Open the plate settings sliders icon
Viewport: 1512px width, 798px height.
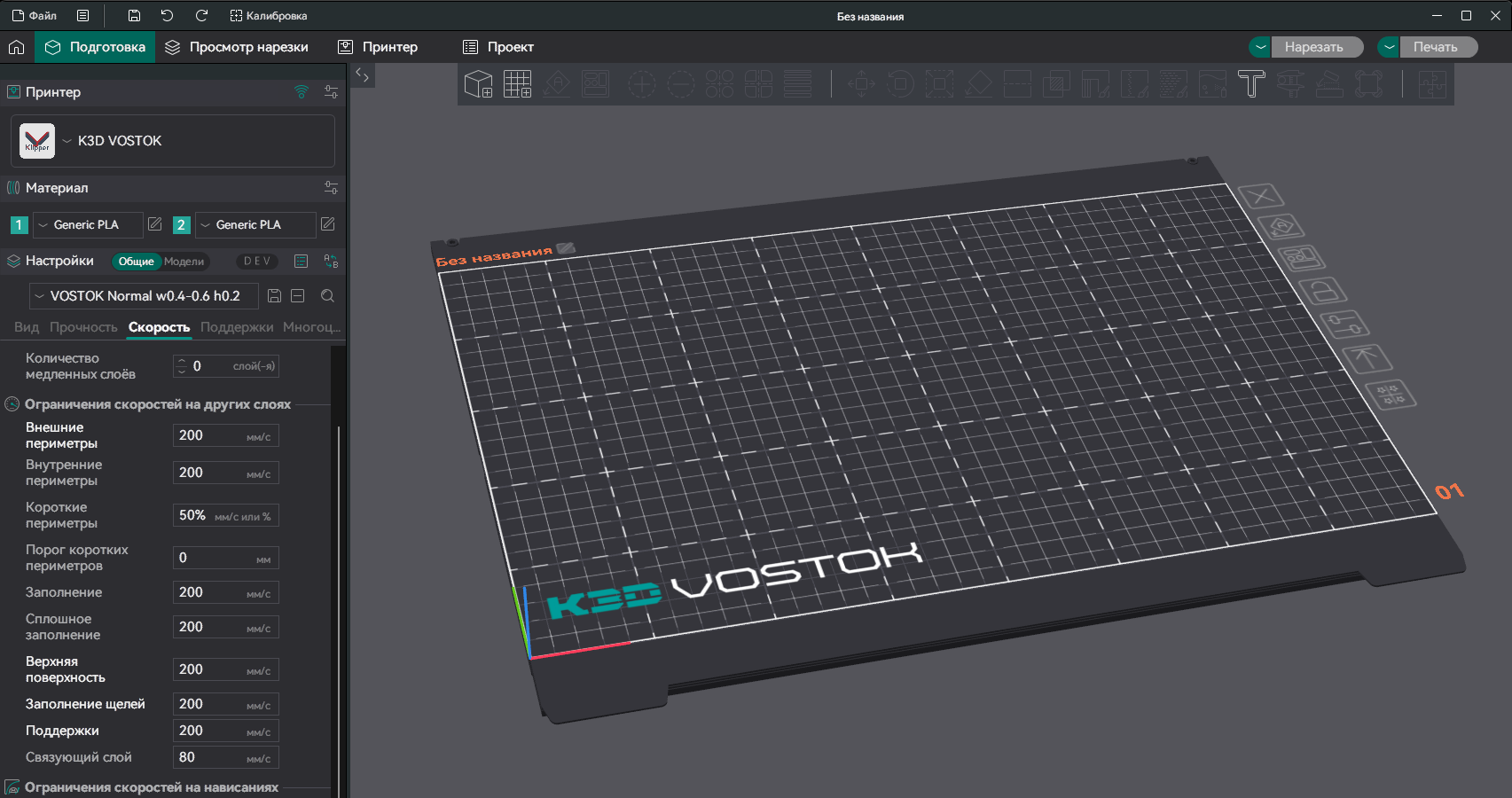[1344, 325]
